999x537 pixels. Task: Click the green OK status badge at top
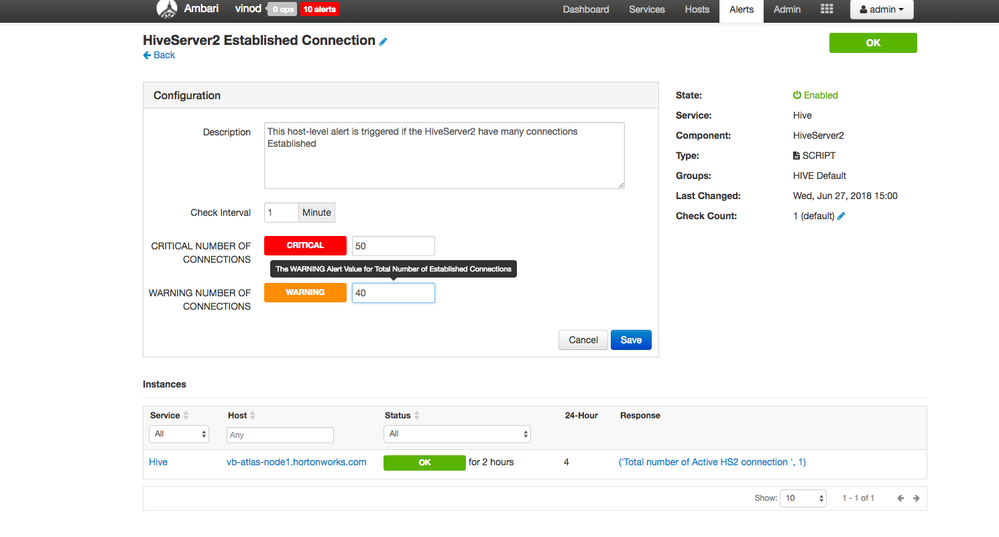click(873, 43)
